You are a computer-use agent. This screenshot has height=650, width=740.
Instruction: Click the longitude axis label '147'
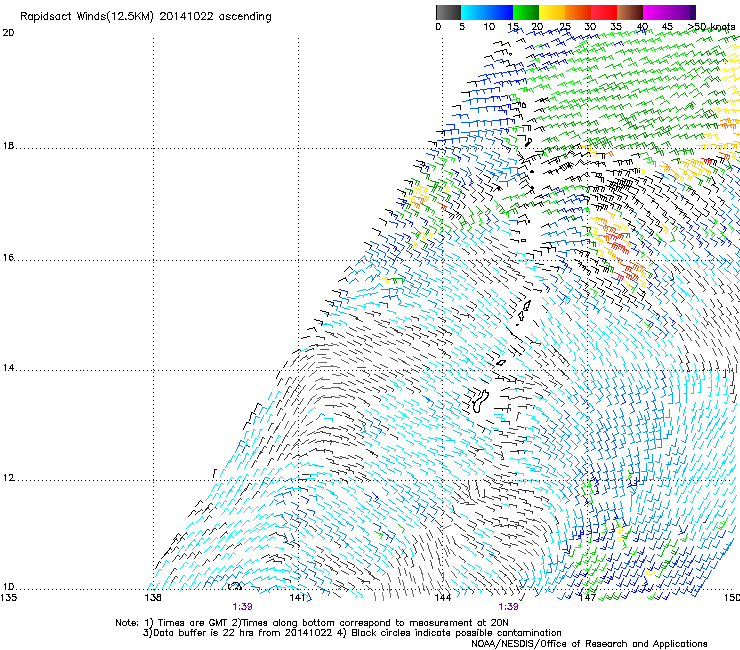pos(587,598)
